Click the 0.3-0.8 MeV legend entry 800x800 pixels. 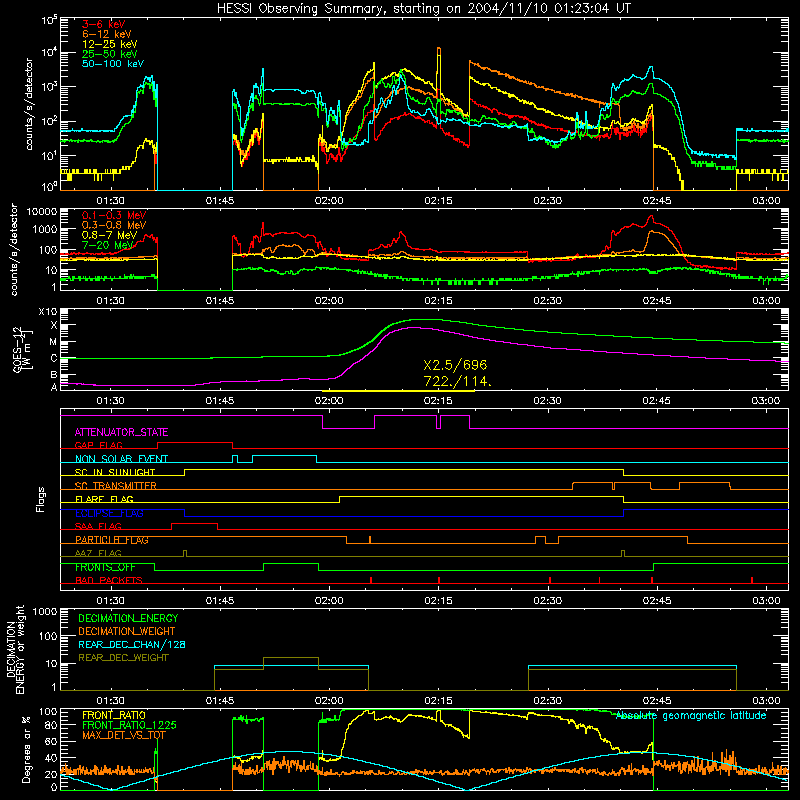[x=114, y=225]
